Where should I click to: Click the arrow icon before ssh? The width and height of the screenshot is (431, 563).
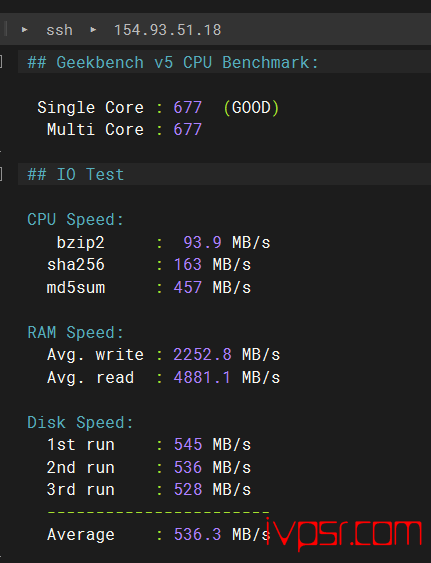pyautogui.click(x=24, y=29)
